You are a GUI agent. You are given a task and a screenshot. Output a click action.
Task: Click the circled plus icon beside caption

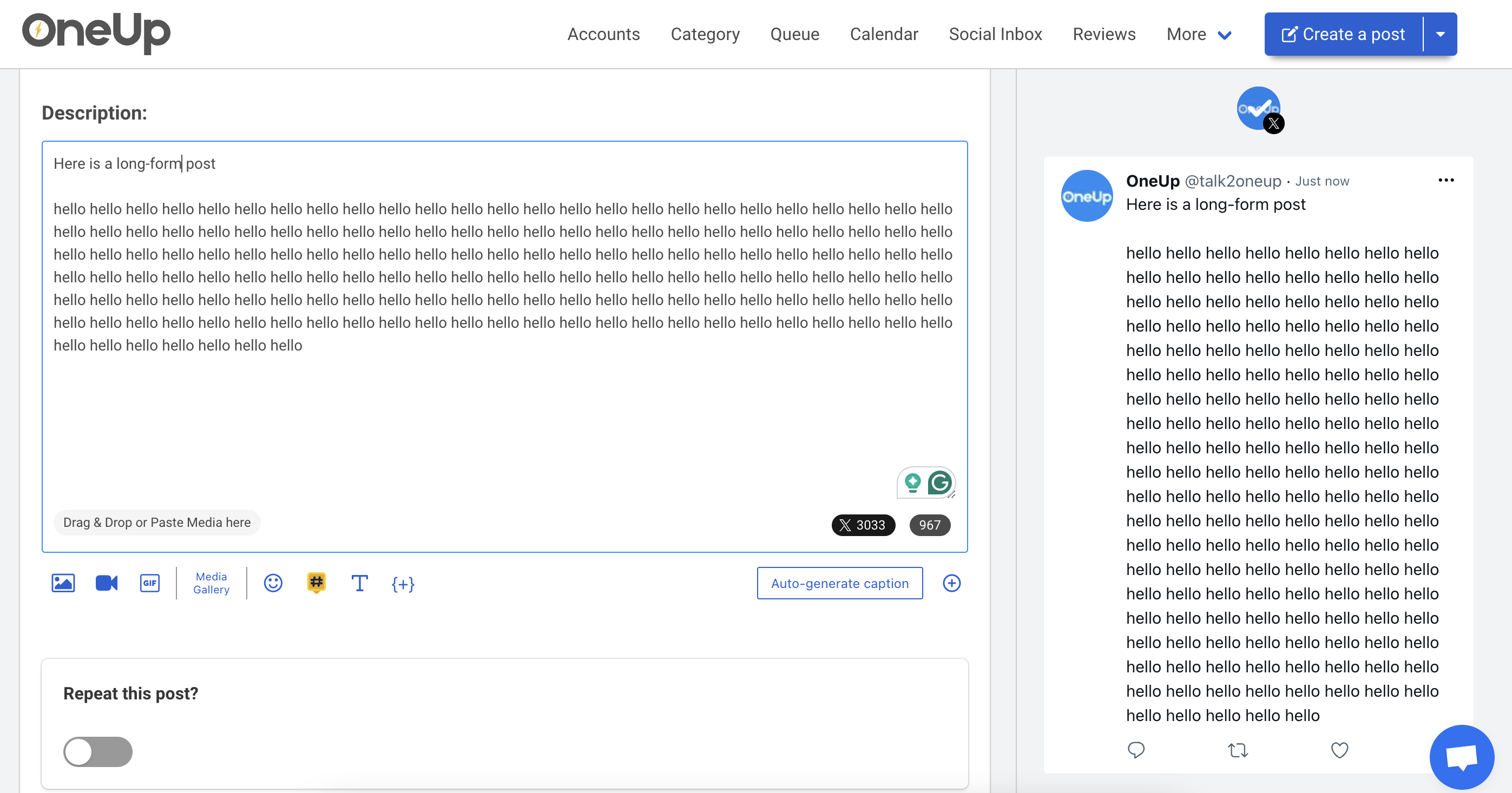951,583
